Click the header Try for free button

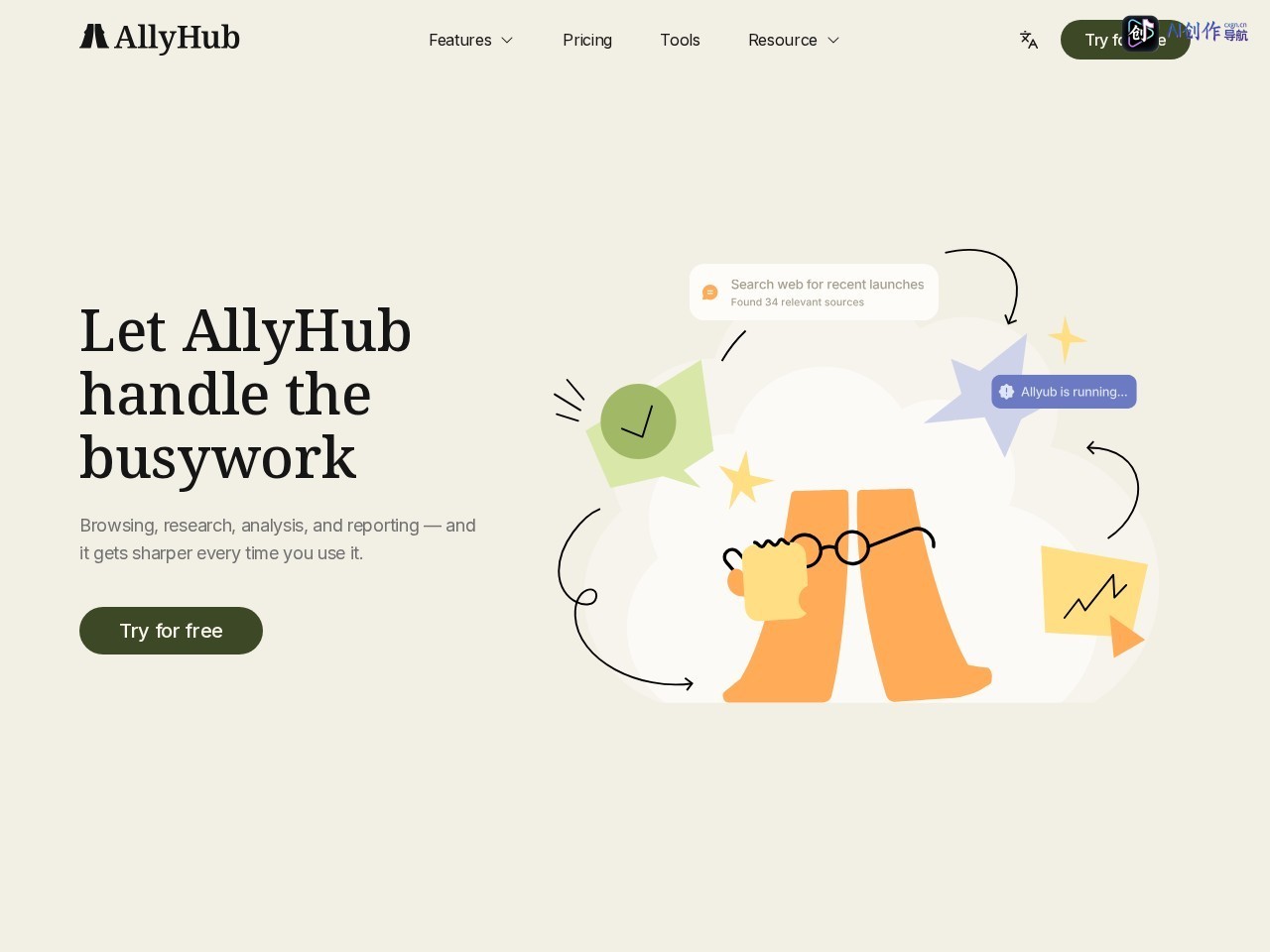pyautogui.click(x=1125, y=40)
